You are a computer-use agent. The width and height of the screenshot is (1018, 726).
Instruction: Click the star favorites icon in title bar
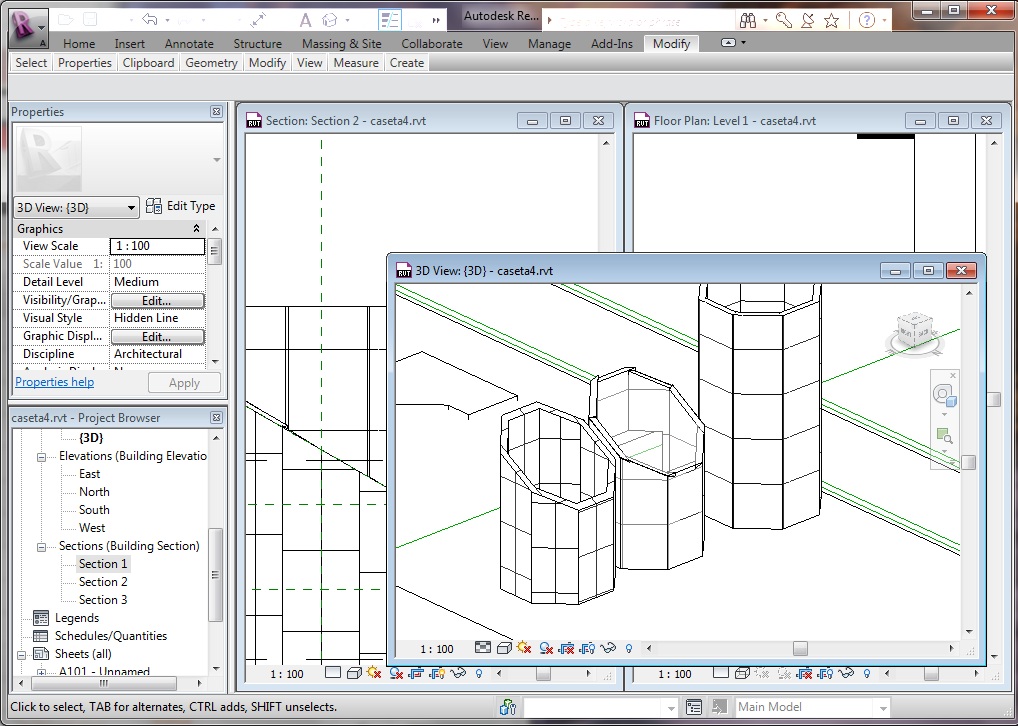coord(831,20)
